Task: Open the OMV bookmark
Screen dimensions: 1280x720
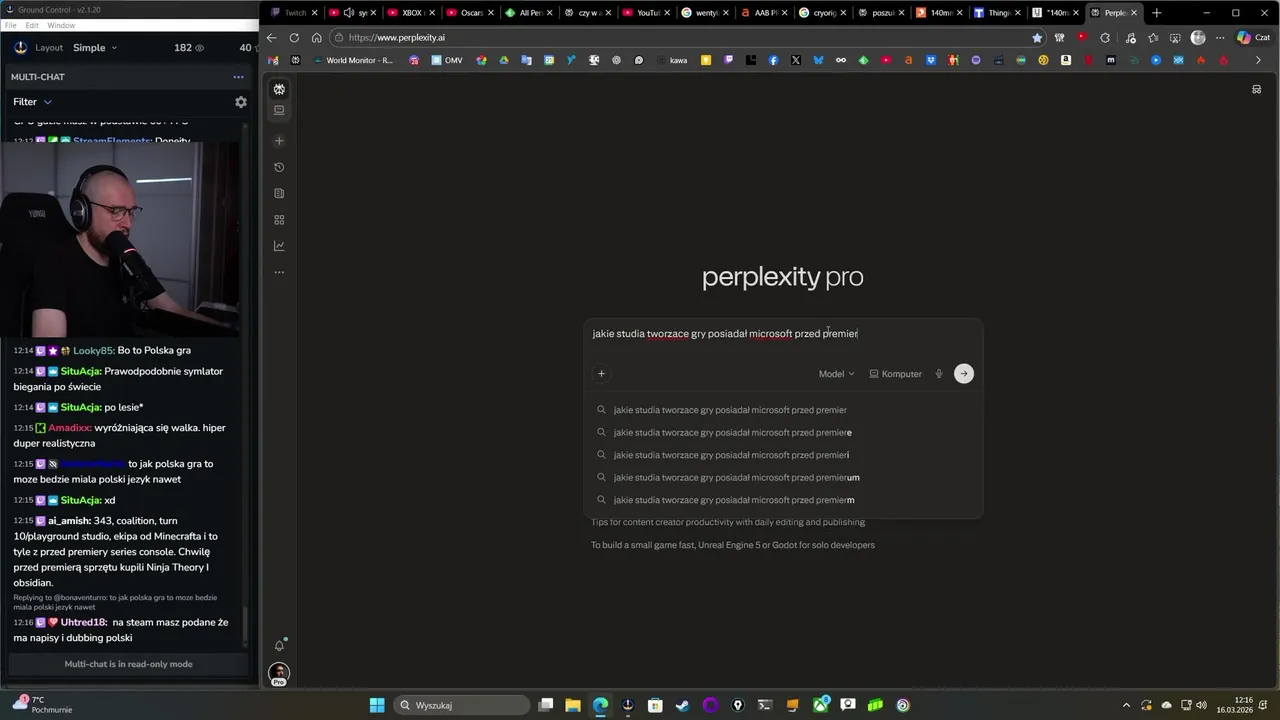Action: (447, 60)
